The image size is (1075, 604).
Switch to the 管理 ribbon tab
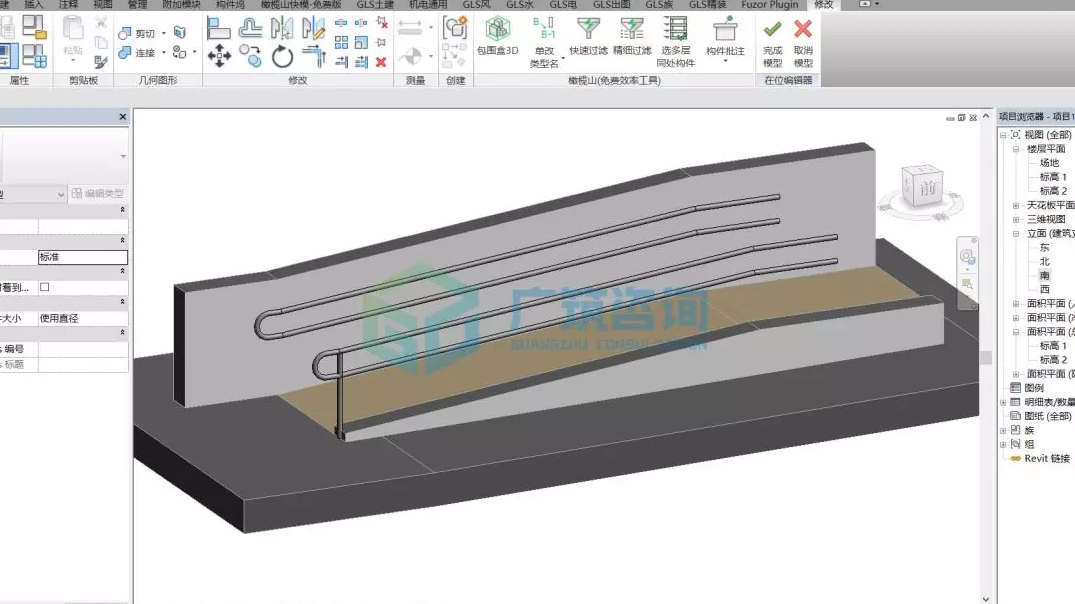137,5
